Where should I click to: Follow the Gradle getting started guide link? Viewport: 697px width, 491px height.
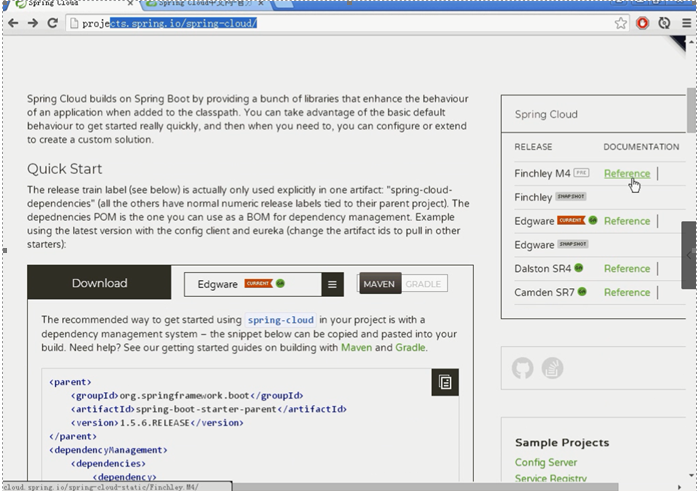click(x=410, y=347)
